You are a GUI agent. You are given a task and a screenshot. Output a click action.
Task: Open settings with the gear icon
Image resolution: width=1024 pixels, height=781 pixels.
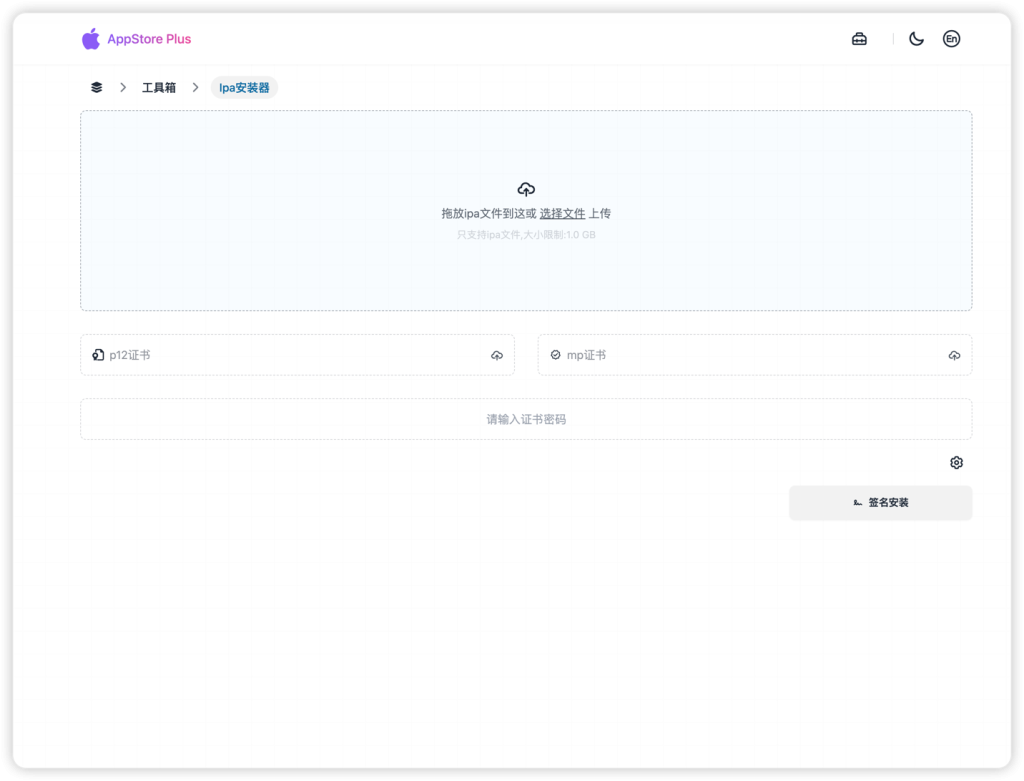[956, 463]
